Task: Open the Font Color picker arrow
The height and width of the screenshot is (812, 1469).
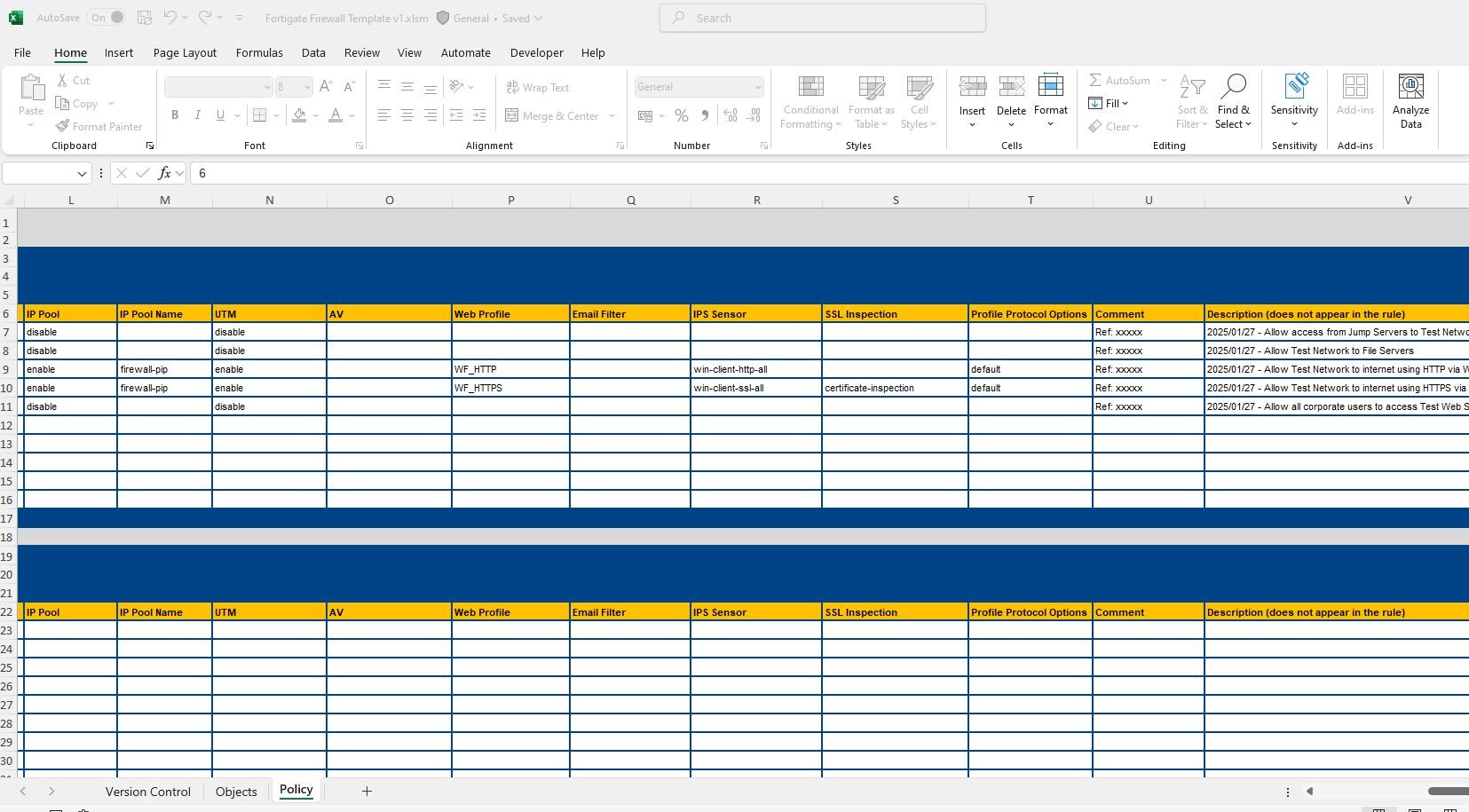Action: [x=352, y=115]
